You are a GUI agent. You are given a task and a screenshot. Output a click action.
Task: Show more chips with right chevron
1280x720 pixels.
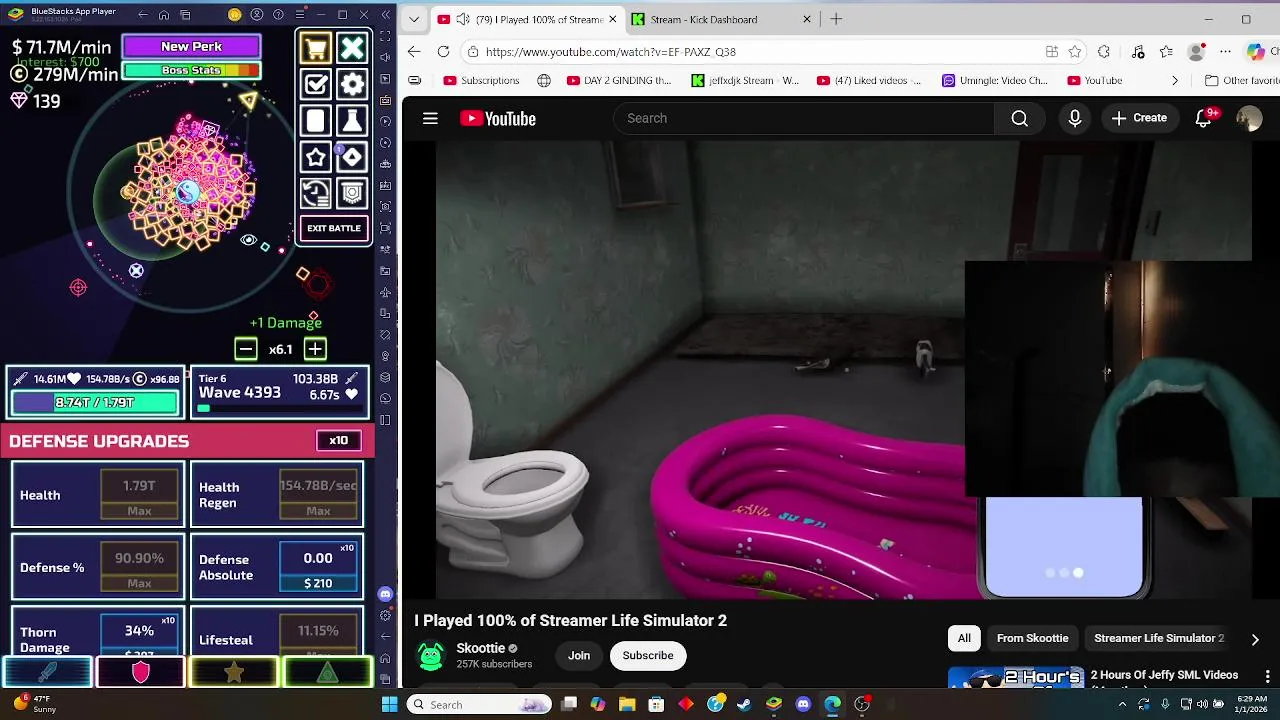(x=1255, y=639)
